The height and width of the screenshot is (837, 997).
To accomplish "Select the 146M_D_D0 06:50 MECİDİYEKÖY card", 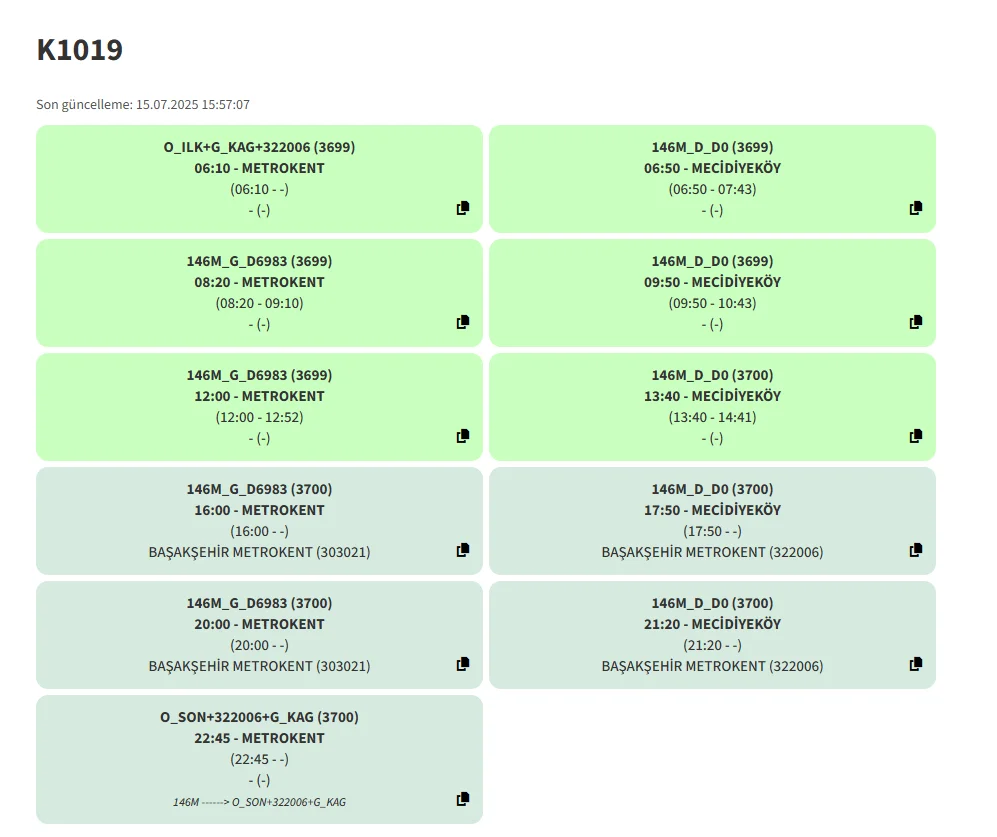I will pyautogui.click(x=712, y=178).
